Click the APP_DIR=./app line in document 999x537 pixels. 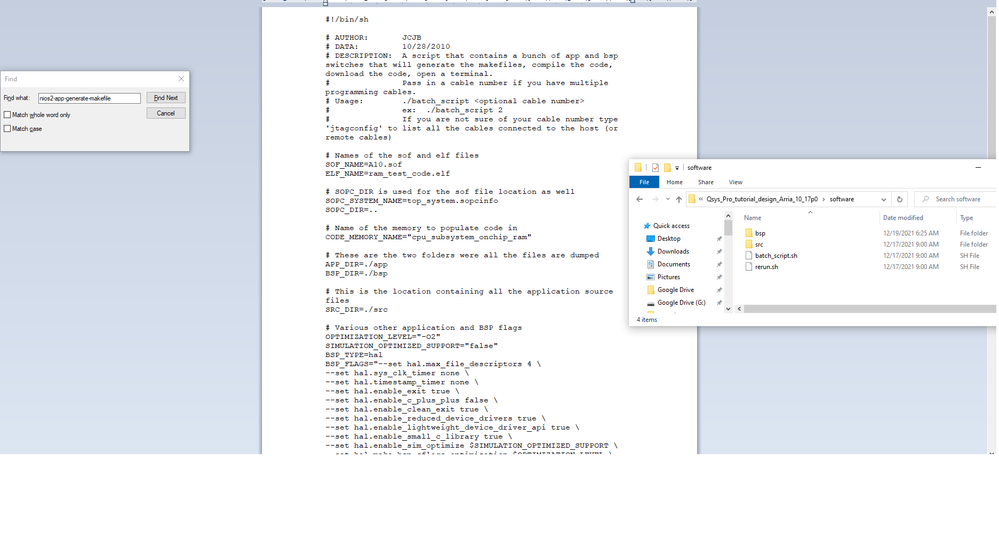(x=356, y=264)
